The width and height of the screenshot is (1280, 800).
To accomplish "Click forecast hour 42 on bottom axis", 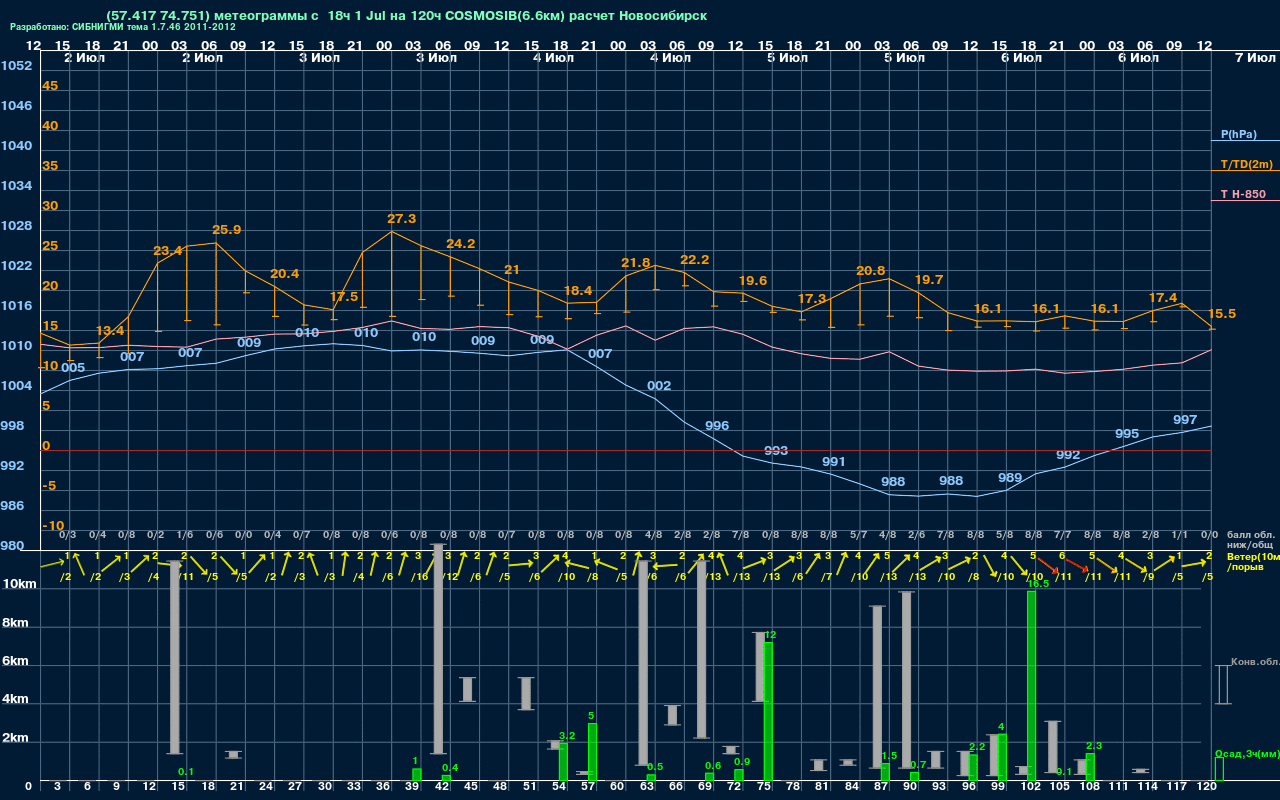I will click(442, 787).
